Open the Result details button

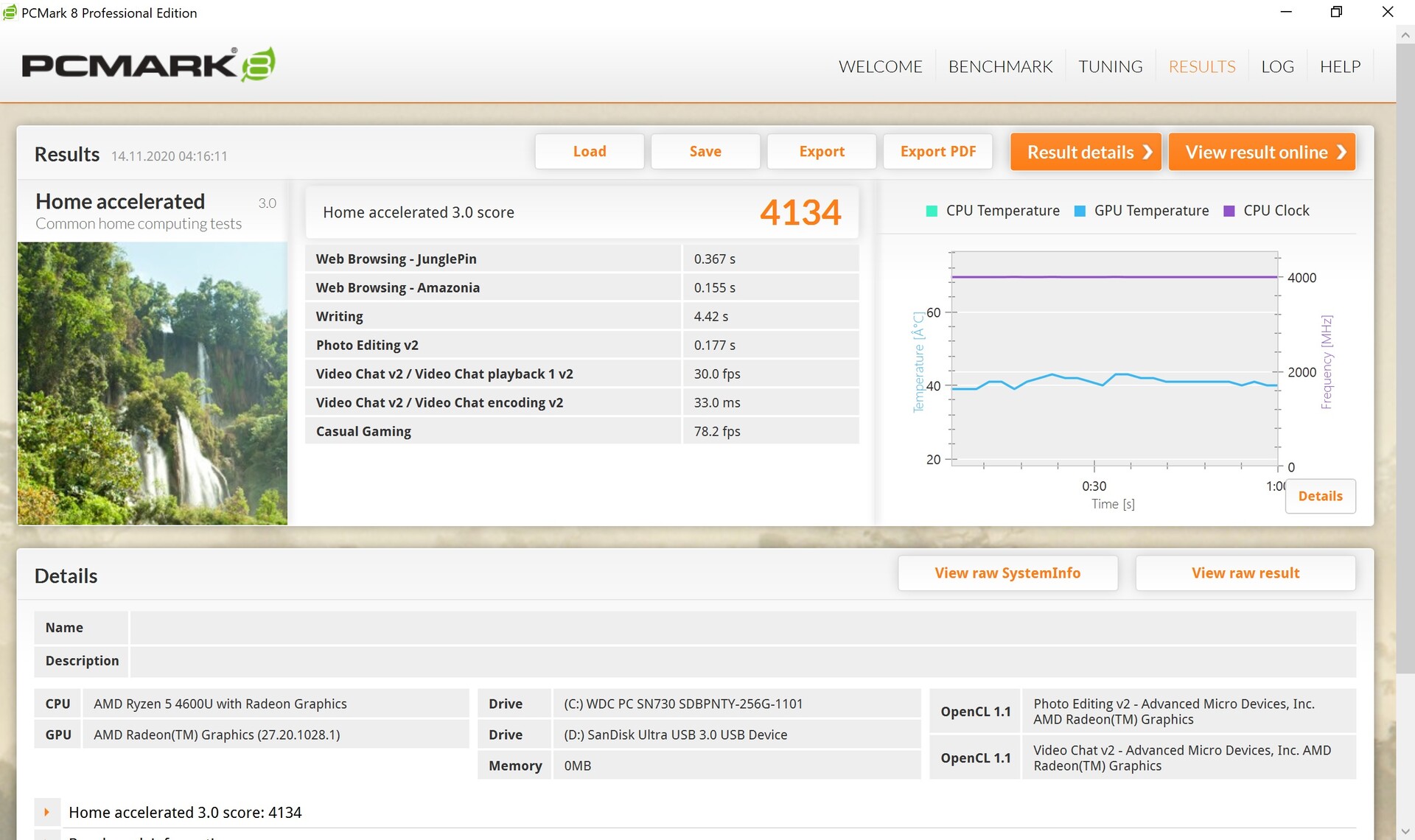click(1085, 152)
